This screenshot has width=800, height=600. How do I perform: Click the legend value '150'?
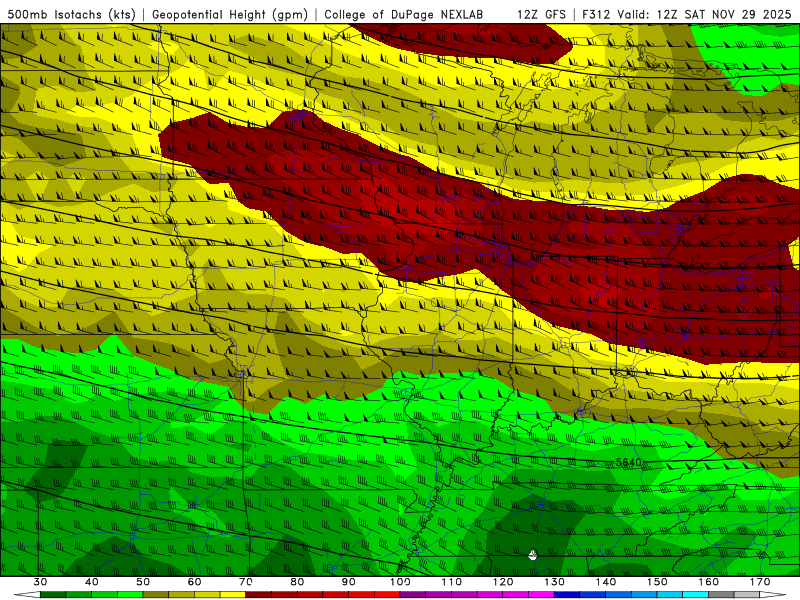[x=657, y=582]
